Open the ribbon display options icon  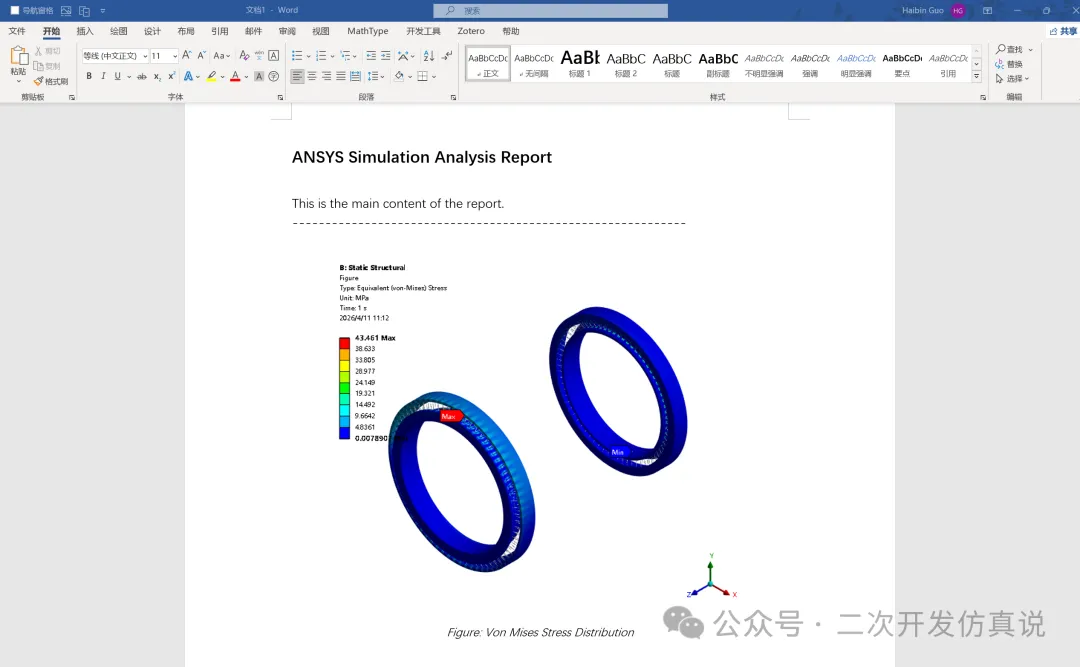(987, 10)
